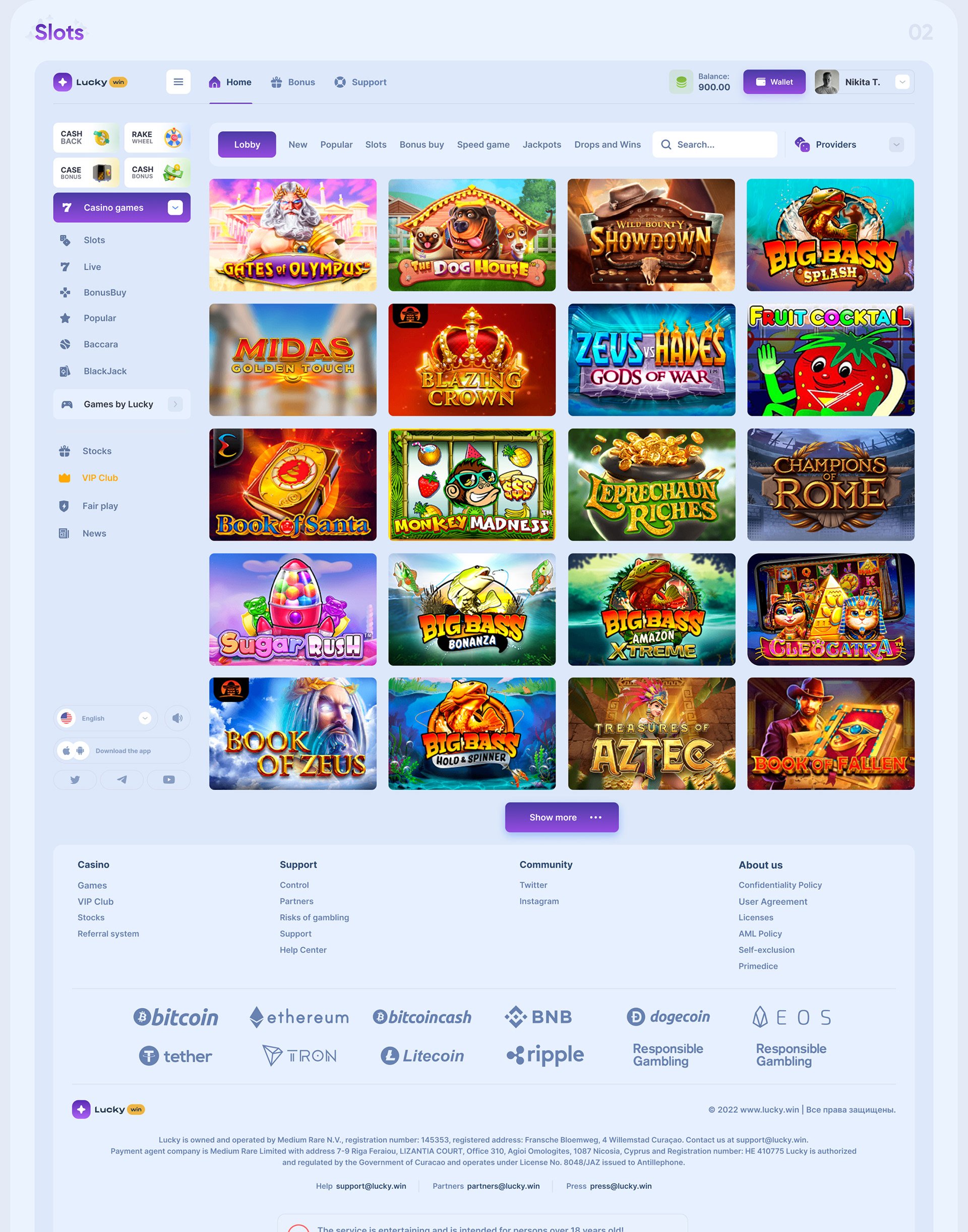Open the hamburger menu icon
The image size is (968, 1232).
click(x=178, y=82)
